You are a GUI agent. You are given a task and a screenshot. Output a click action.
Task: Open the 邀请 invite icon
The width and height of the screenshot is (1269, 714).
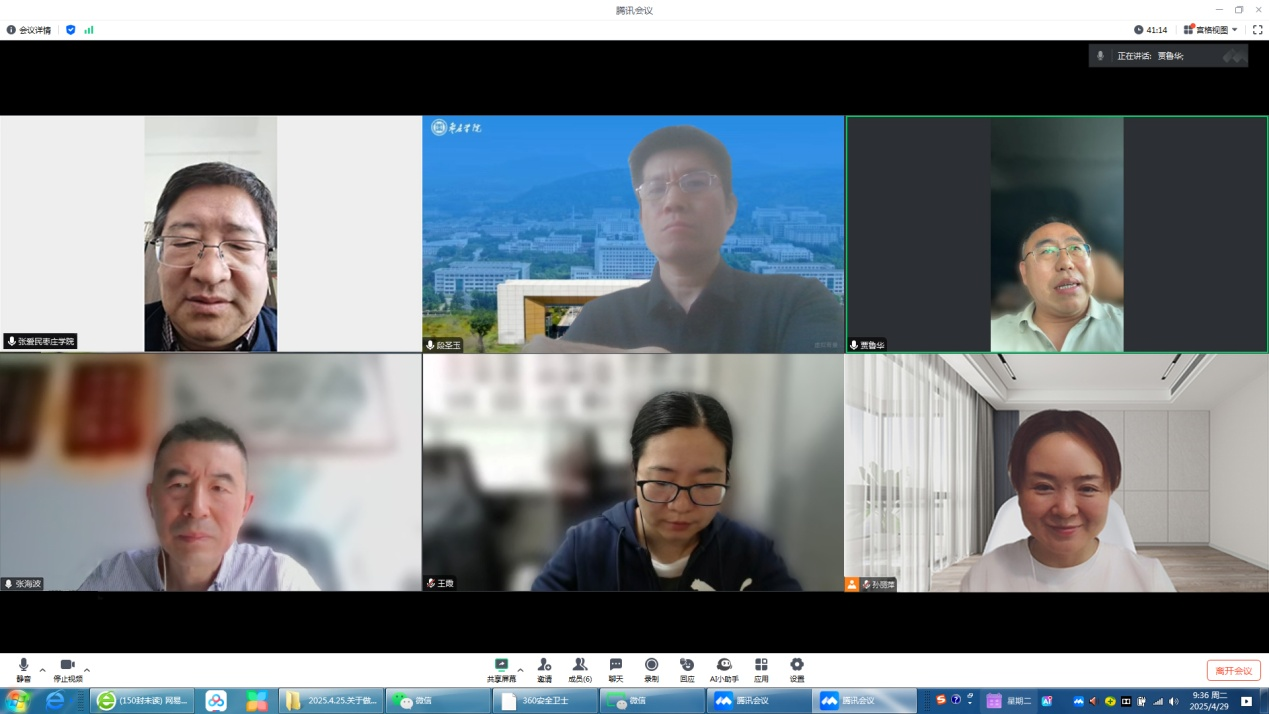click(x=544, y=669)
